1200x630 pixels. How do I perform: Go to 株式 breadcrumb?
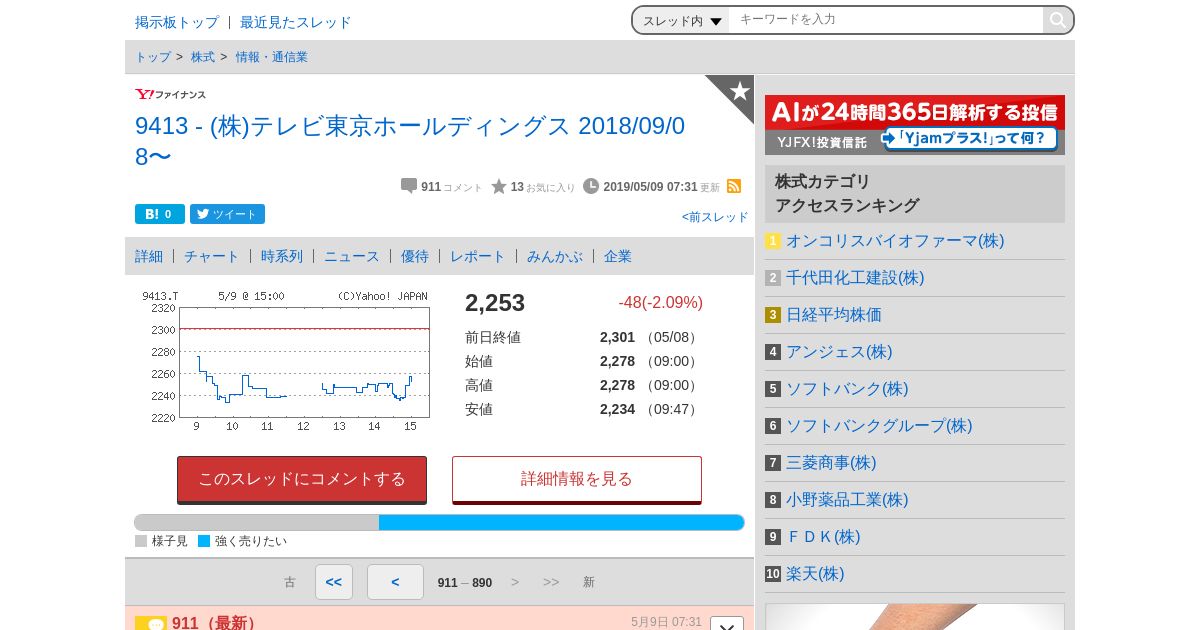coord(203,57)
